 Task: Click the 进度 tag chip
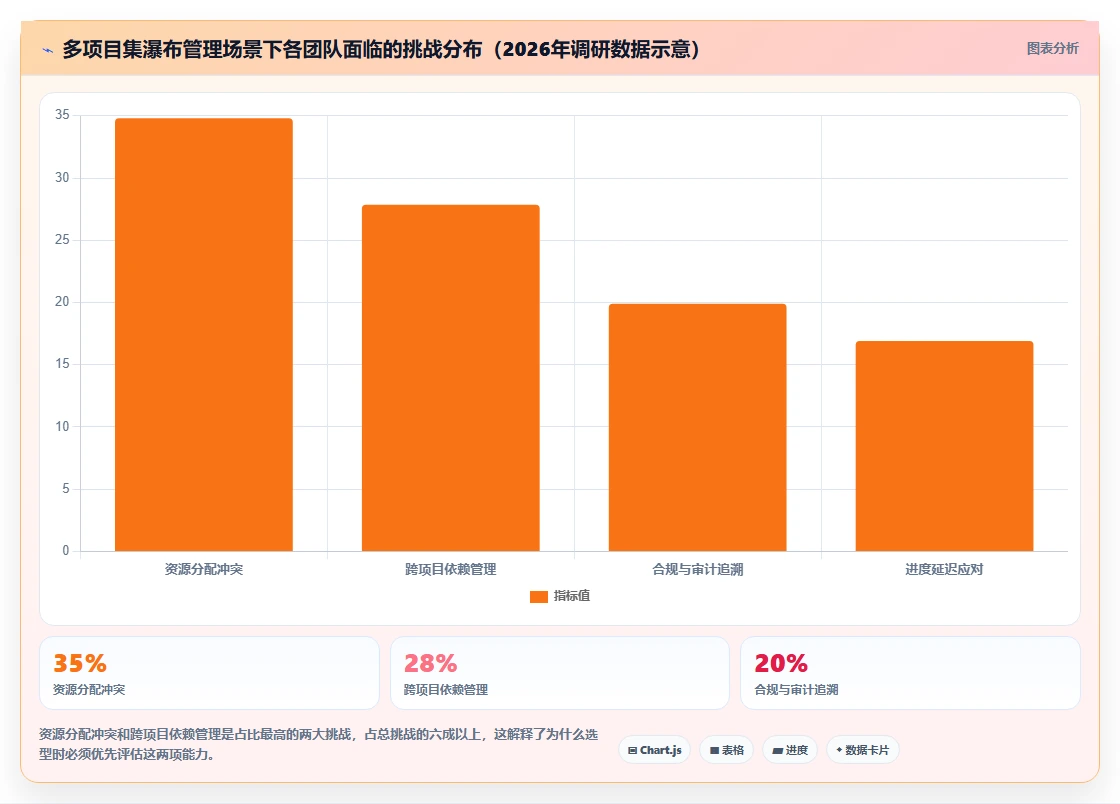(x=790, y=750)
